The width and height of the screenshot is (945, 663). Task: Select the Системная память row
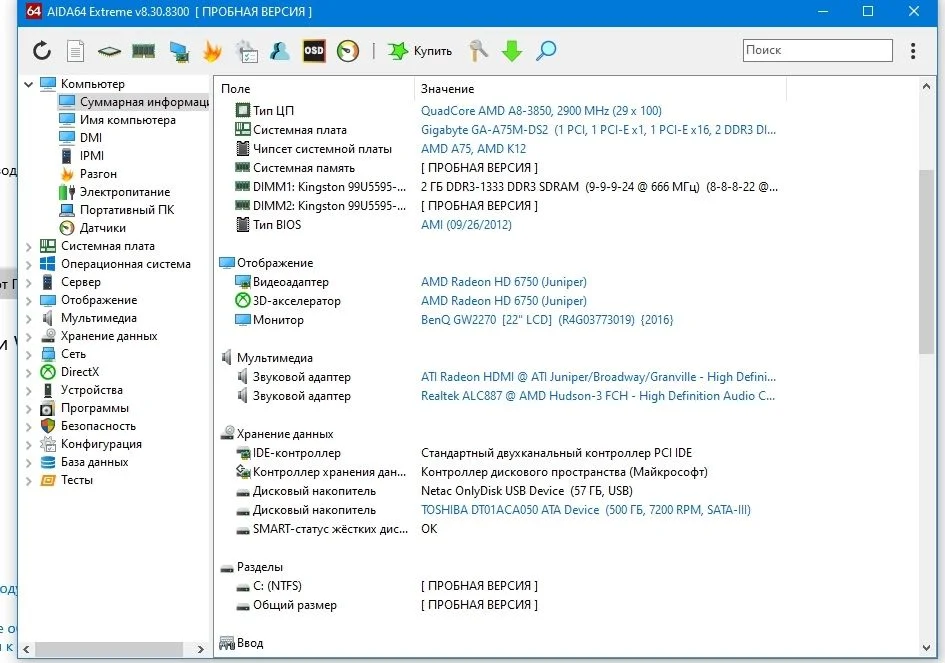click(386, 168)
